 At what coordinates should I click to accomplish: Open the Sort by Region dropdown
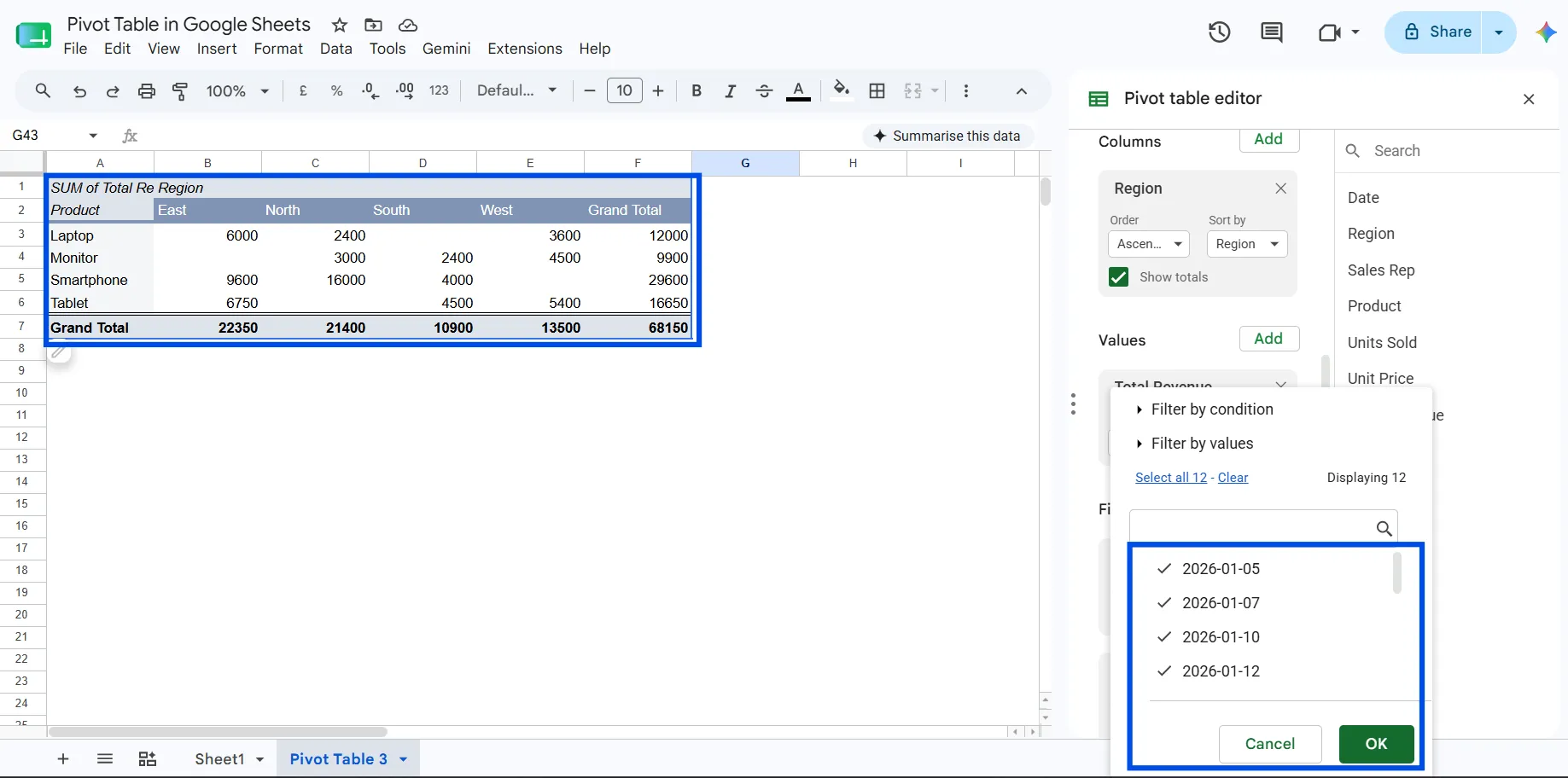point(1247,244)
